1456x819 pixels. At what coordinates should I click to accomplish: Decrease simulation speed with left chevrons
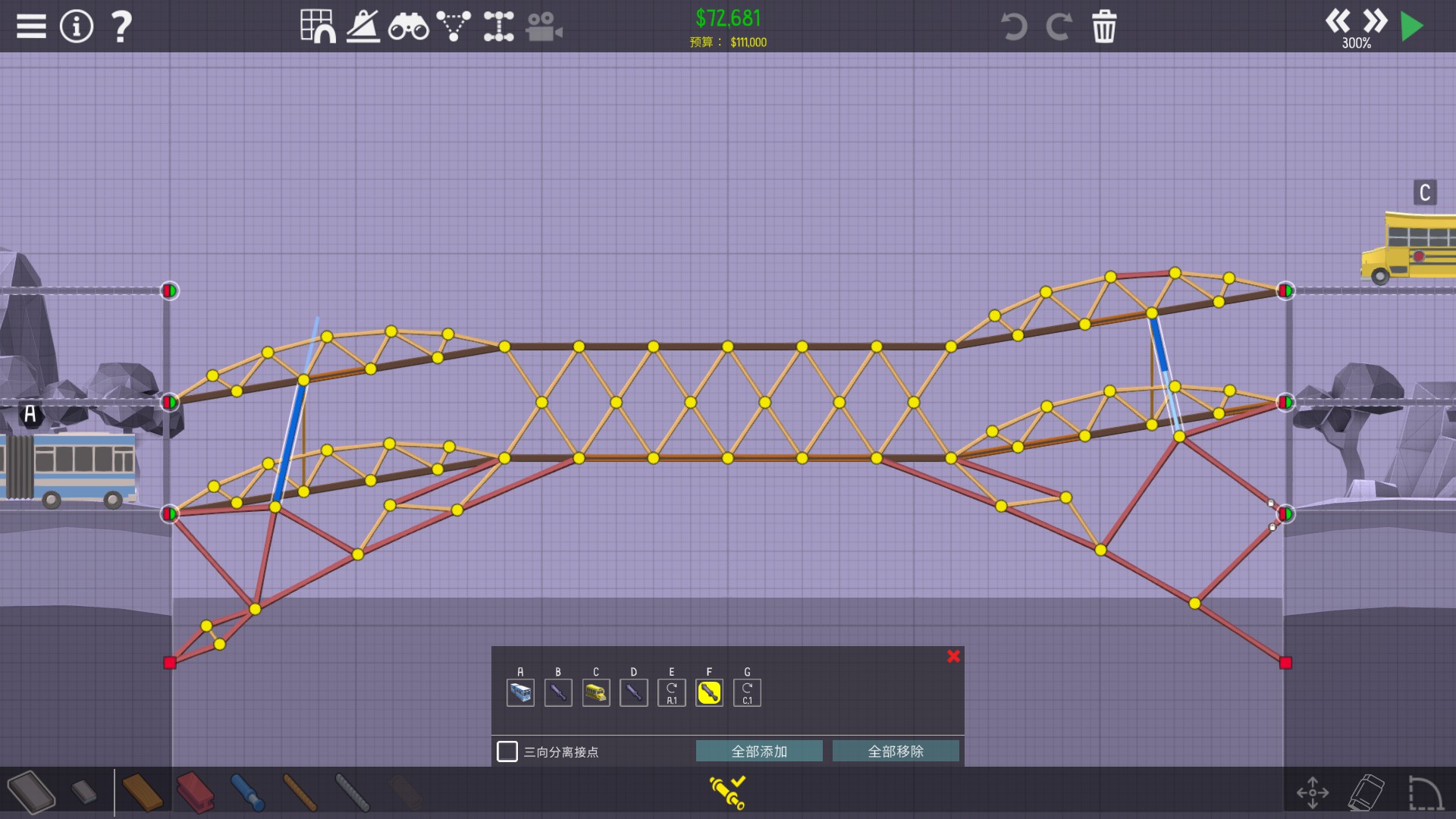1337,20
